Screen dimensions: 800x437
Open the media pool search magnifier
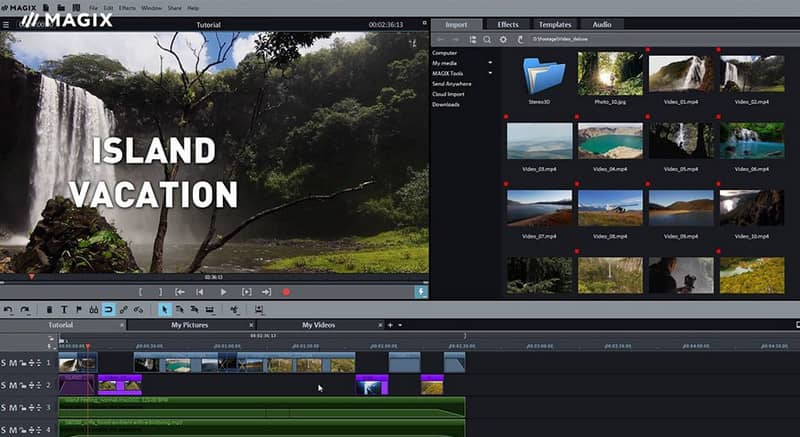487,39
